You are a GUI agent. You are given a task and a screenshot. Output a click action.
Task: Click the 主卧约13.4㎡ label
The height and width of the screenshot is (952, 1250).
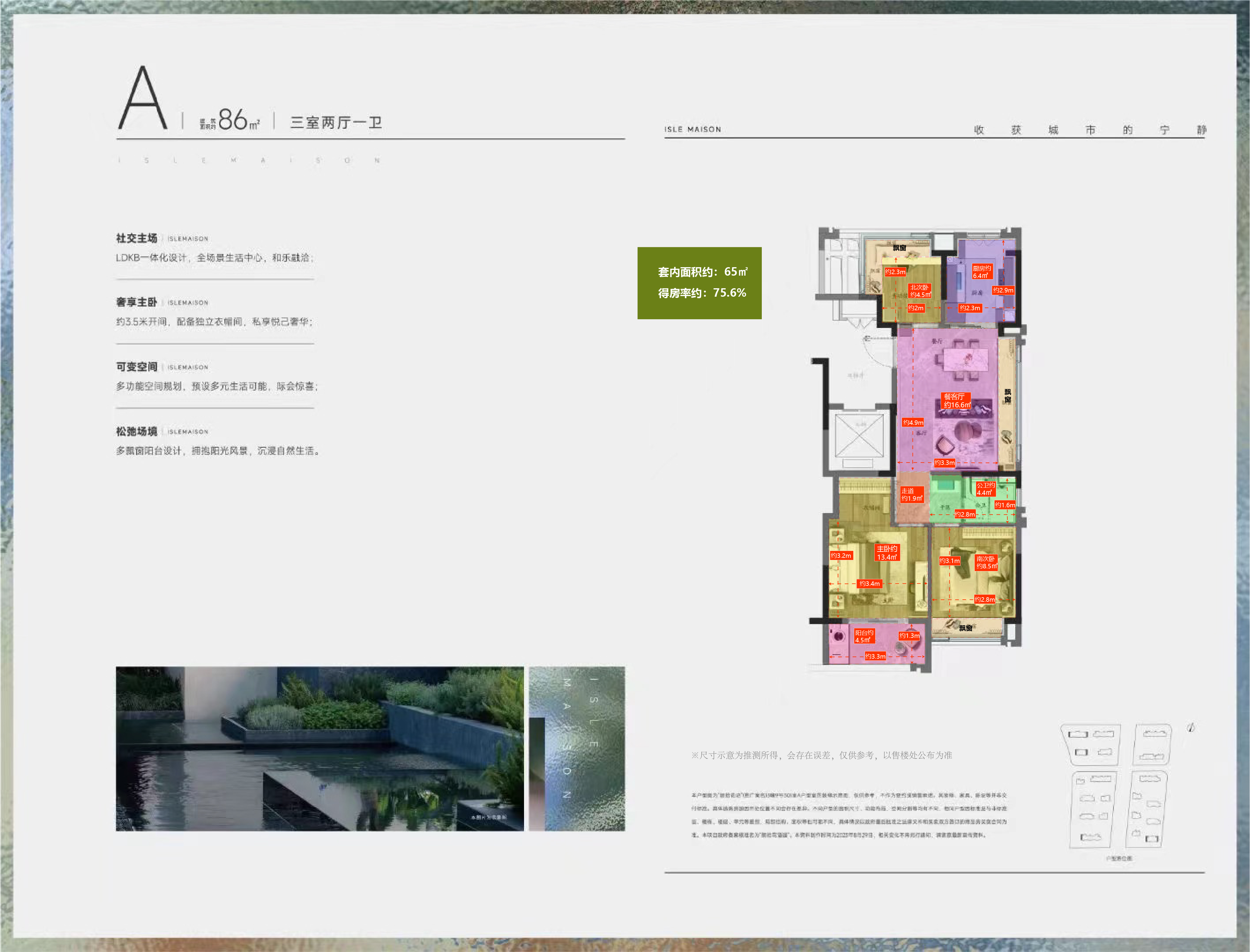pyautogui.click(x=887, y=552)
